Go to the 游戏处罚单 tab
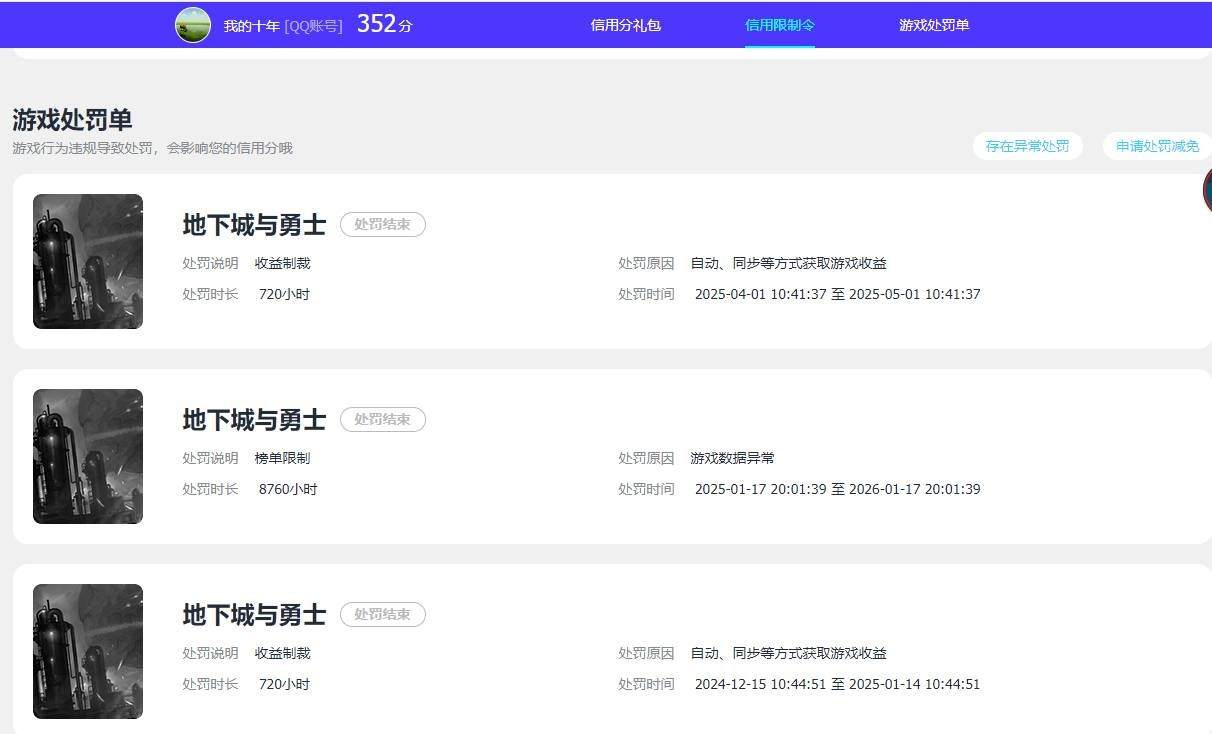This screenshot has height=734, width=1212. pos(934,25)
